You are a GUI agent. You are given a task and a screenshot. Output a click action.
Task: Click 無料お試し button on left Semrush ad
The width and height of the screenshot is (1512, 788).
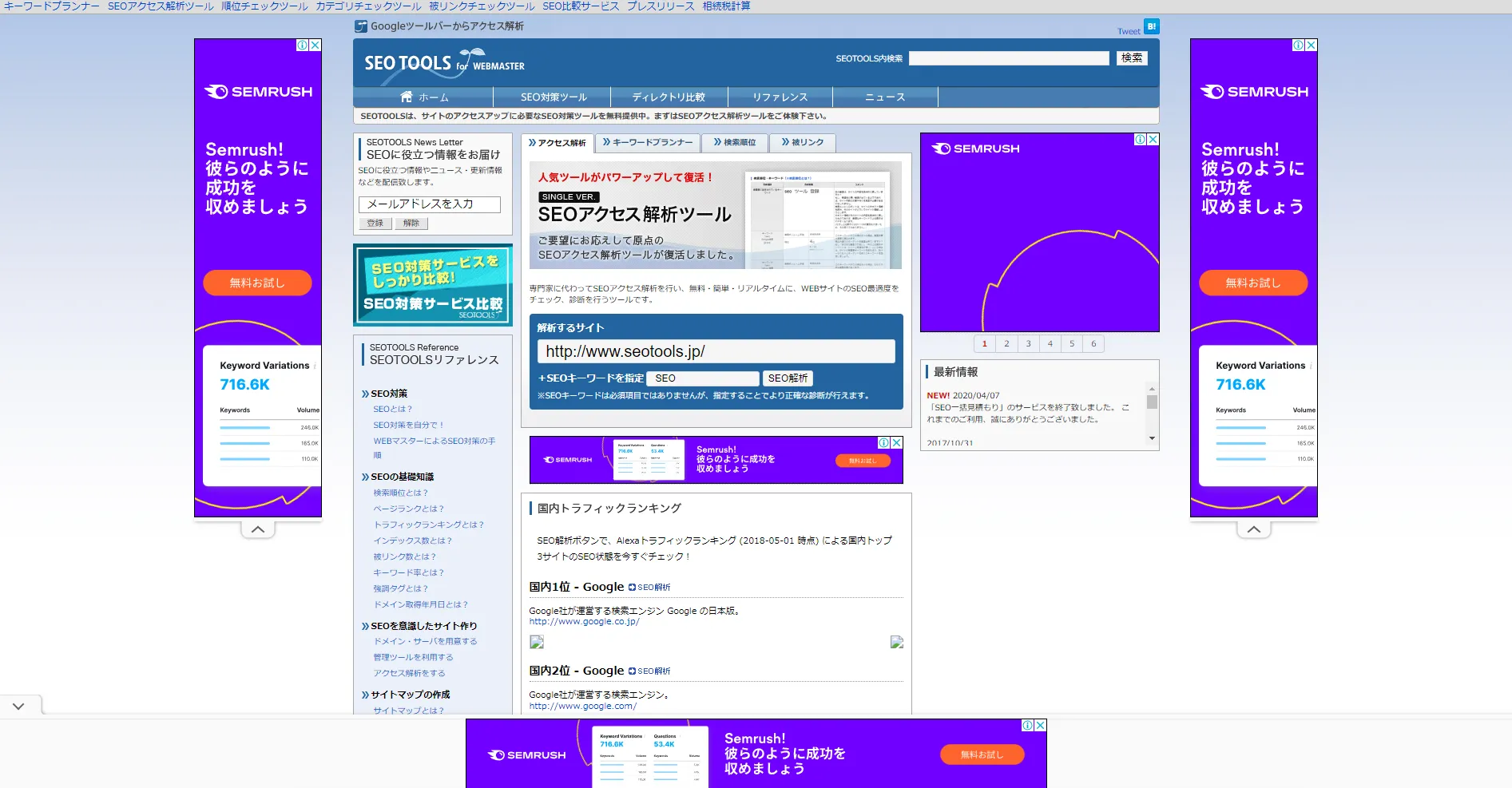[x=257, y=283]
